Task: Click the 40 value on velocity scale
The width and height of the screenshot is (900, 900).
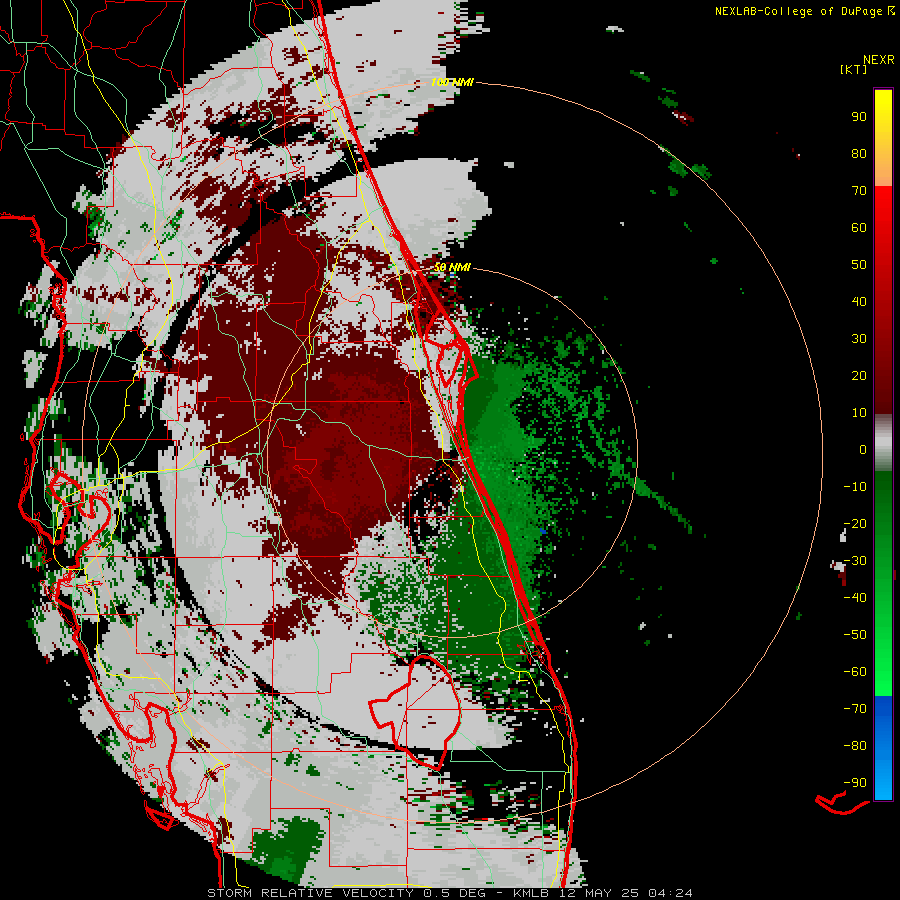Action: pos(859,301)
